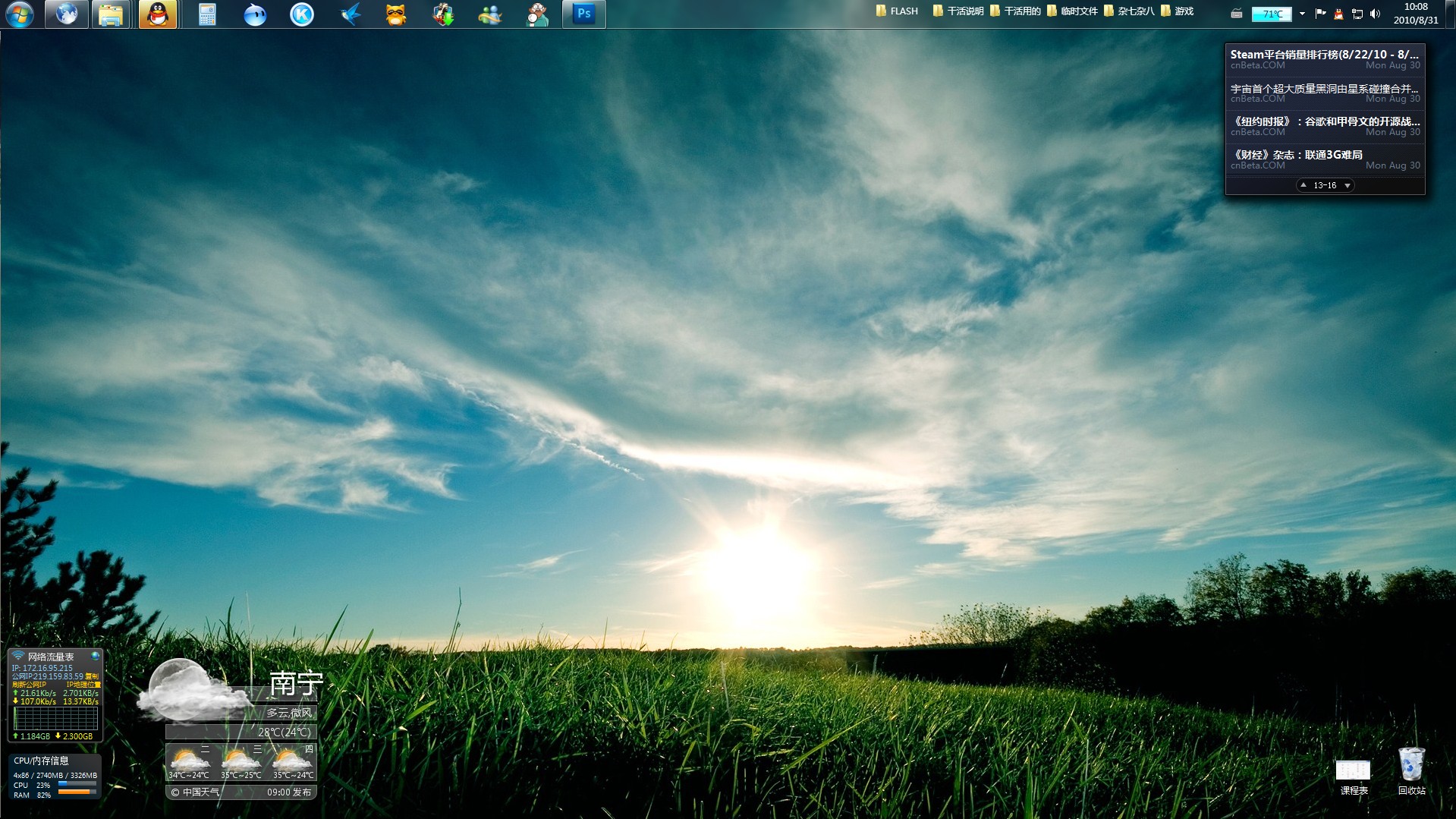Open the FLASH folder in the toolbar
Viewport: 1456px width, 819px height.
click(897, 11)
